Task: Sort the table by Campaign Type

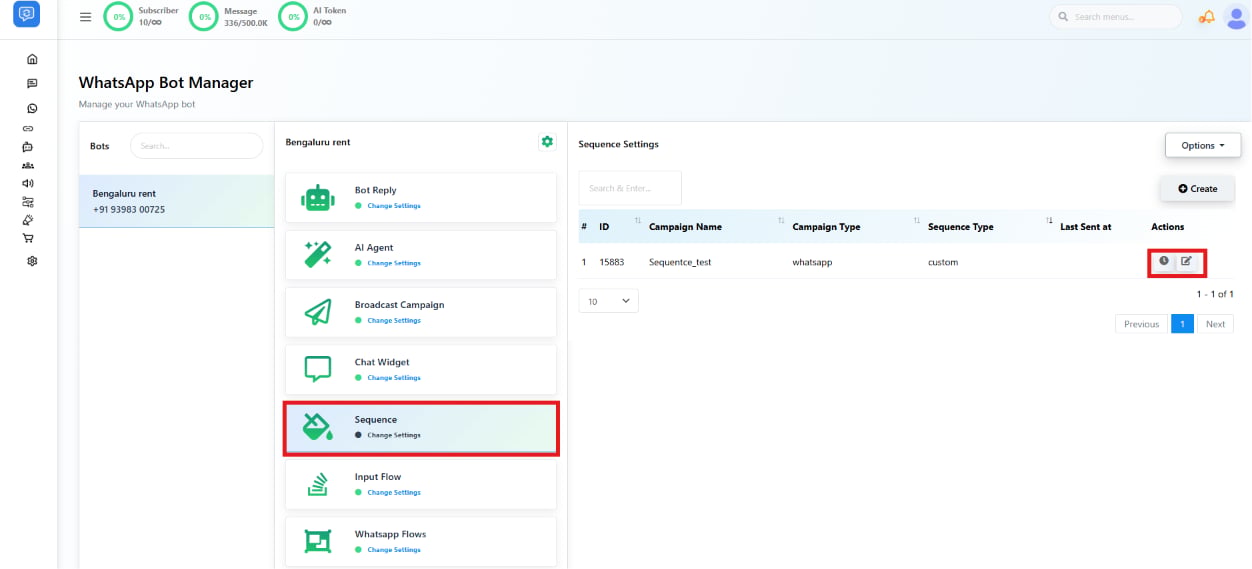Action: point(856,226)
